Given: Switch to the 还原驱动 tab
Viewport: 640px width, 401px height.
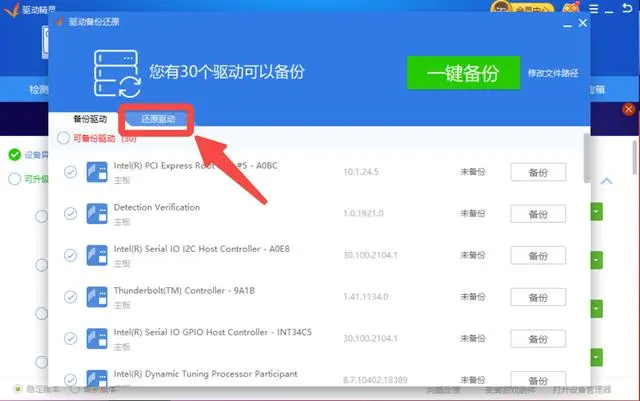Looking at the screenshot, I should pyautogui.click(x=158, y=118).
